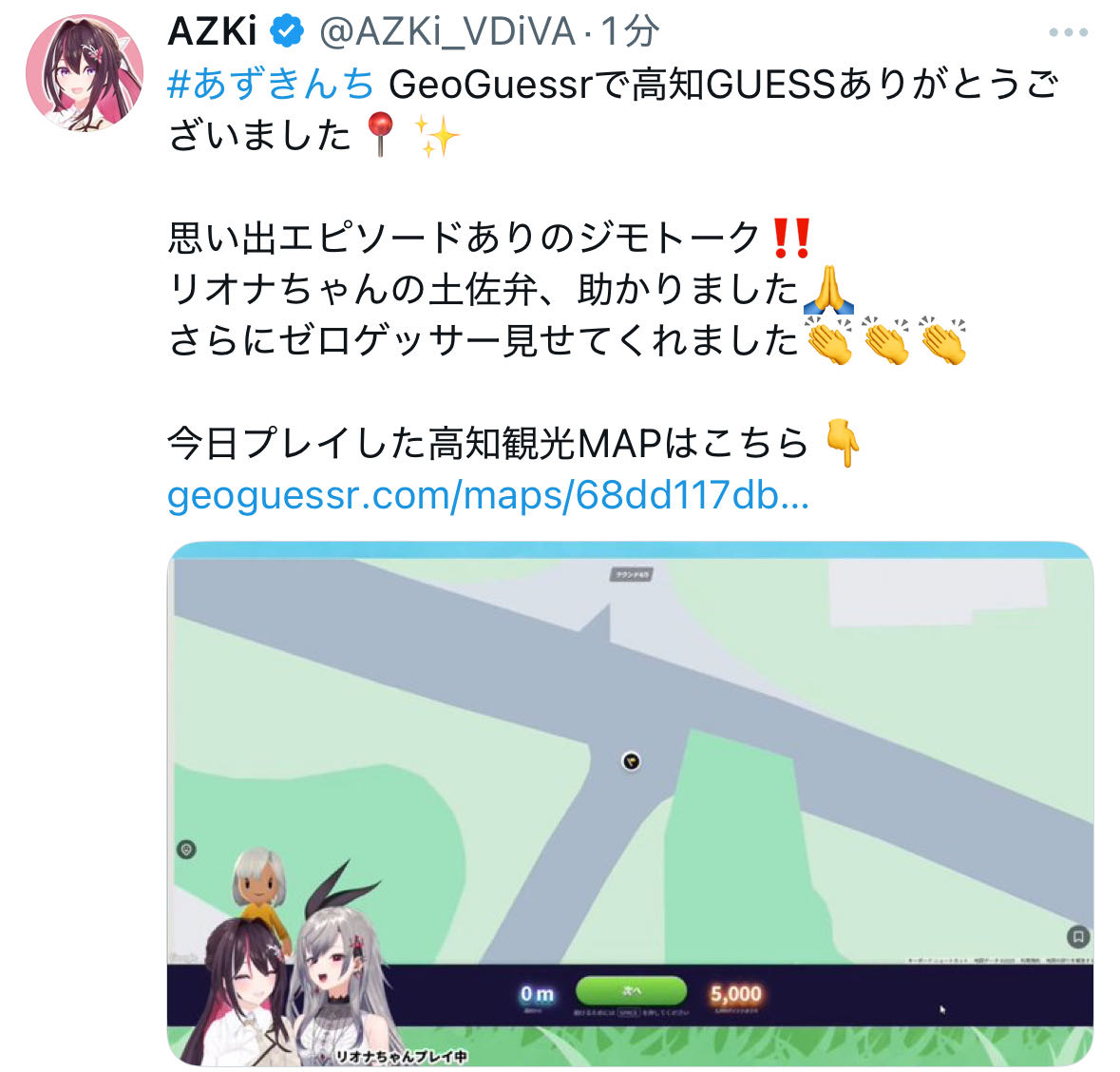
Task: Click the round label at map top
Action: [632, 575]
